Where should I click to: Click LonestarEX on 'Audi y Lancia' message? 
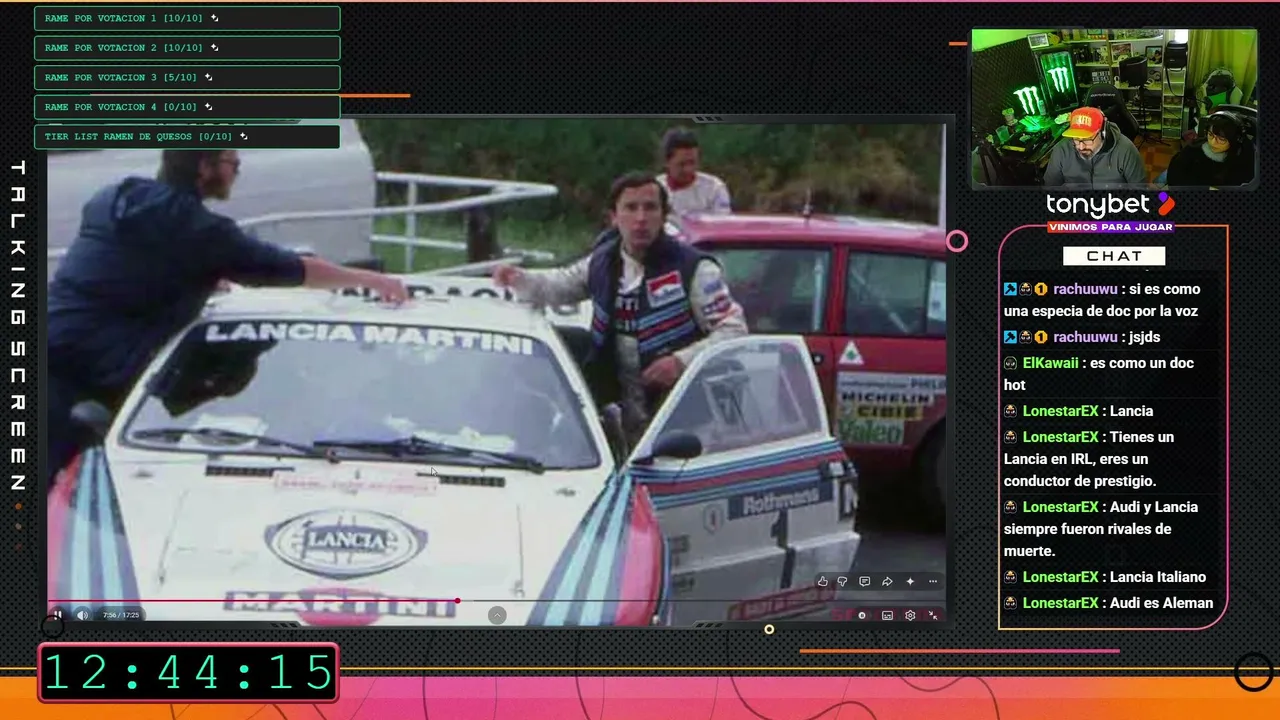pyautogui.click(x=1060, y=507)
